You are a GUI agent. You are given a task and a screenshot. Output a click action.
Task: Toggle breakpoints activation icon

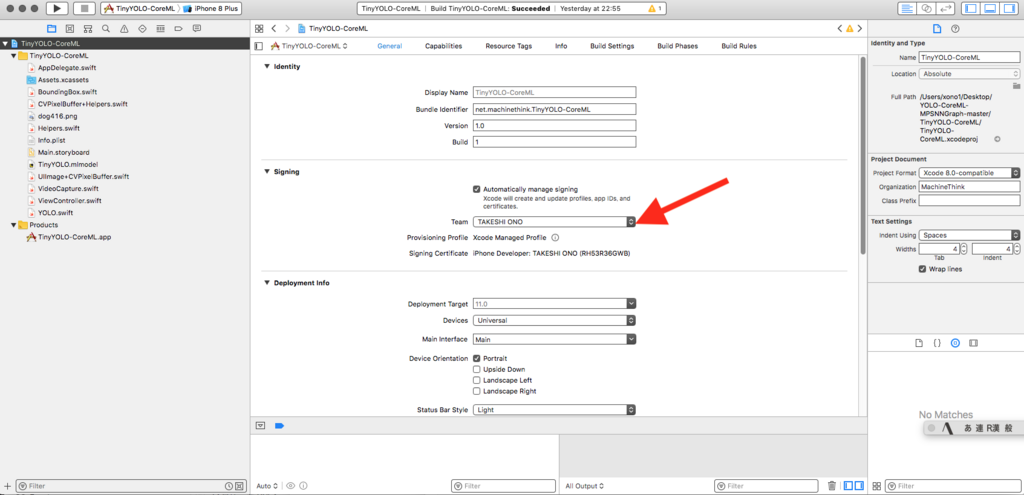pos(280,425)
